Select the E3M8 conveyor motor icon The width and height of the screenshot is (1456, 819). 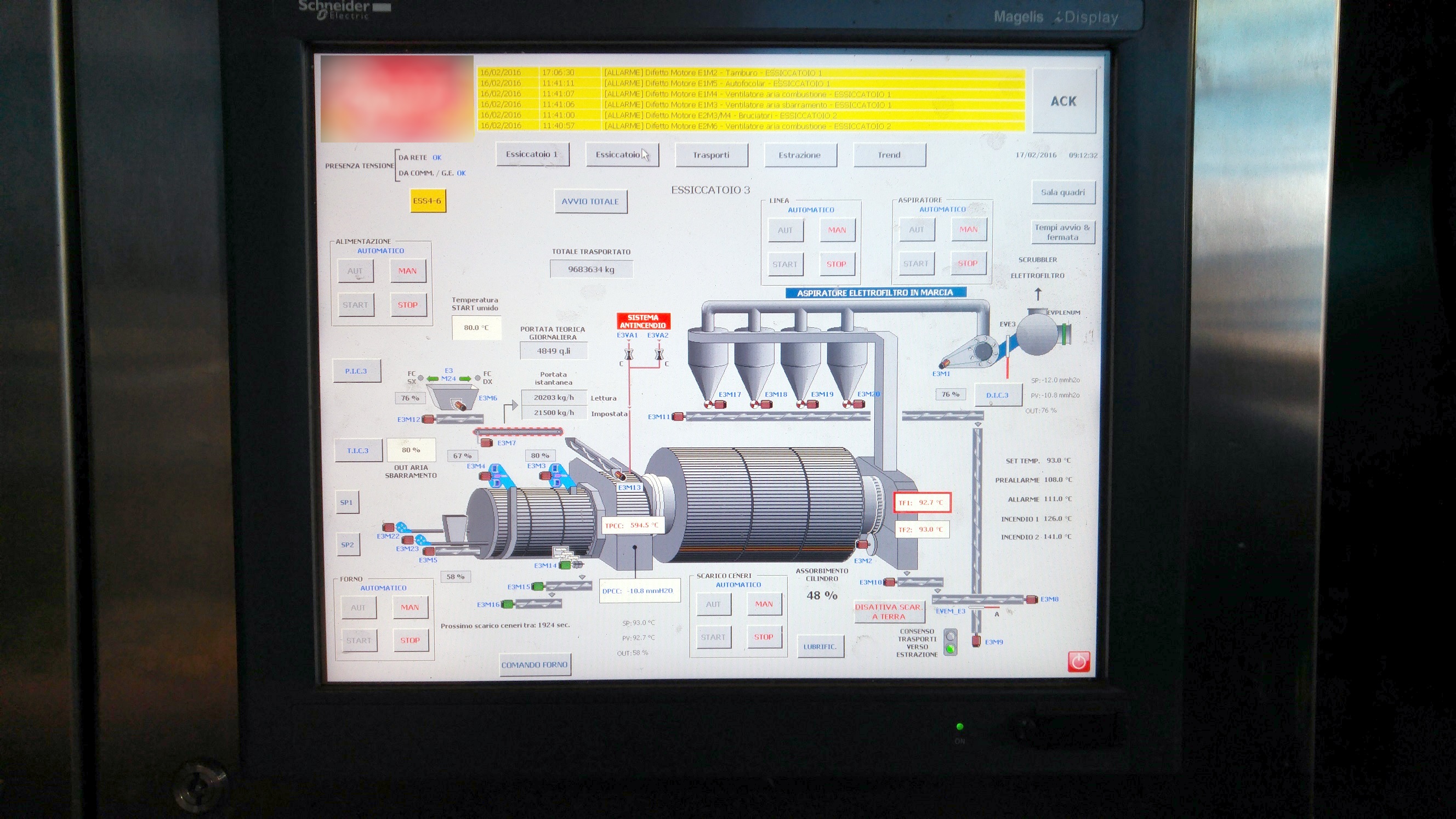coord(1032,600)
